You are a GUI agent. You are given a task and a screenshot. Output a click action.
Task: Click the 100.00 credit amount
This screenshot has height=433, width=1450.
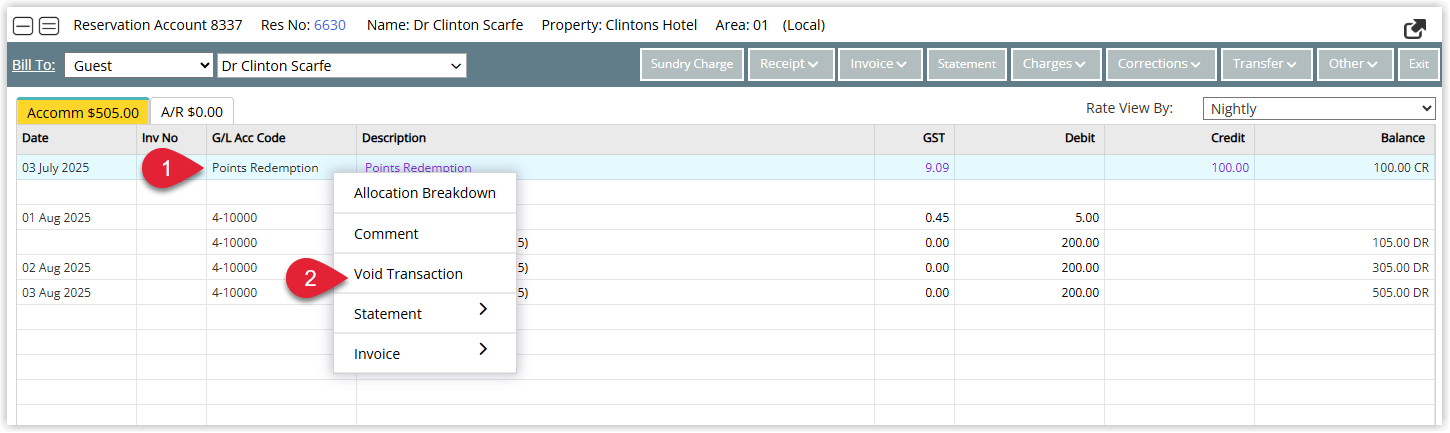coord(1230,168)
